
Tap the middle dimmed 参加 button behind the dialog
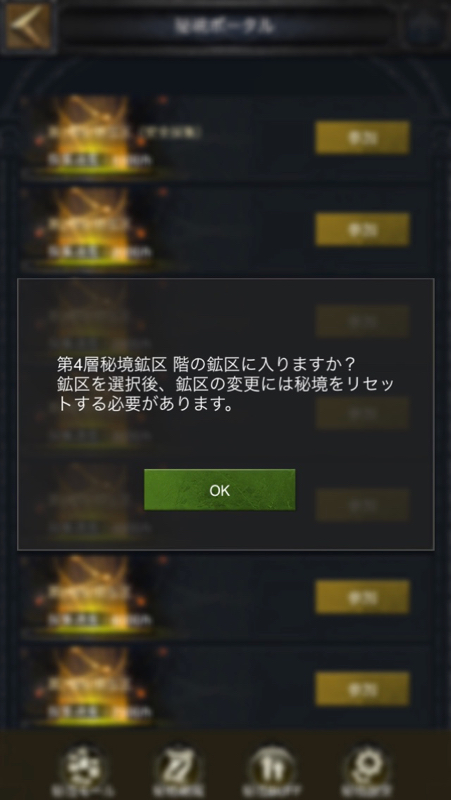[x=362, y=413]
